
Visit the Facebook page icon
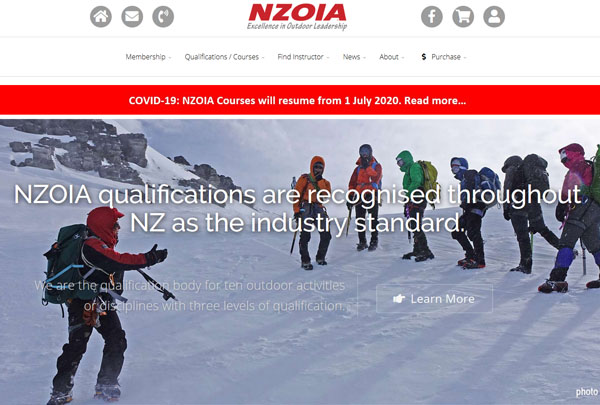pos(432,16)
